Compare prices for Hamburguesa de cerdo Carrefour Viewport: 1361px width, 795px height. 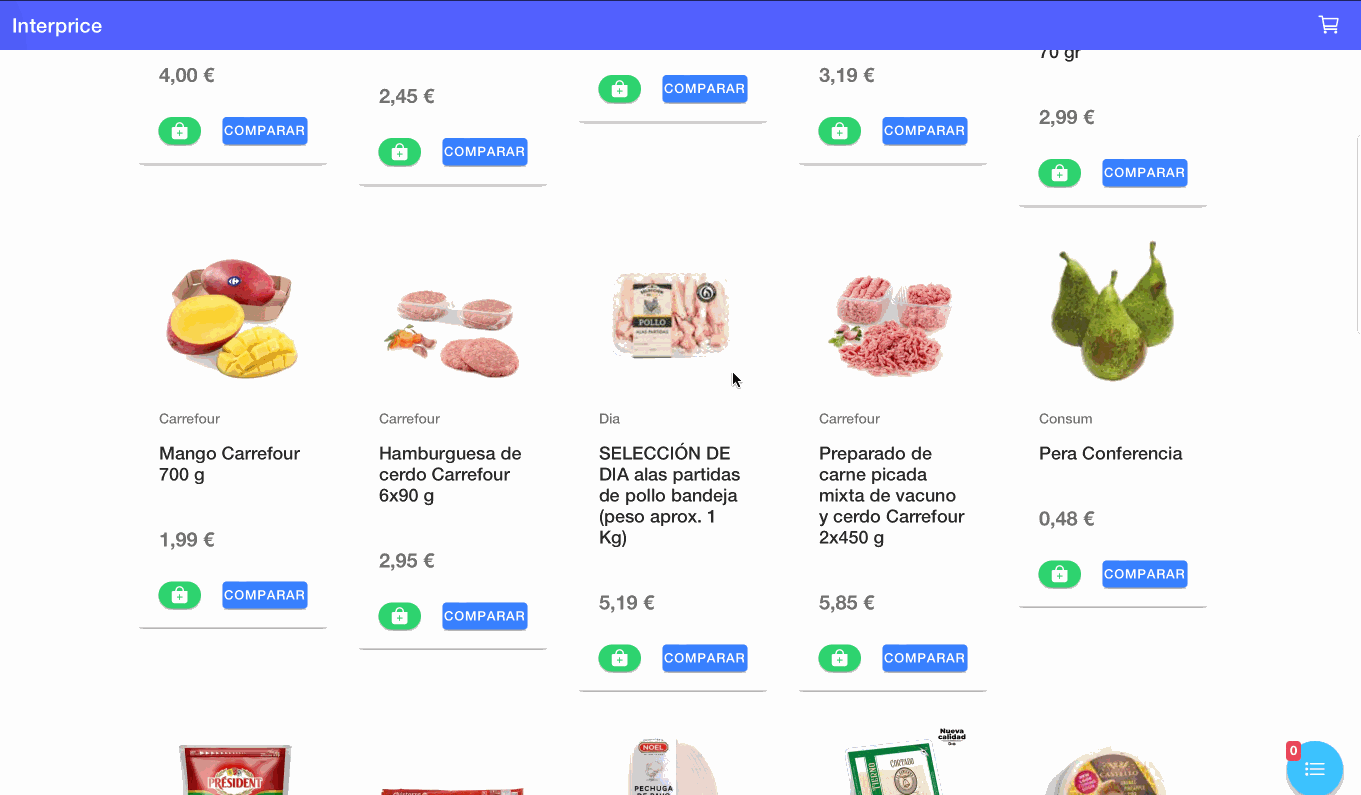[x=485, y=616]
